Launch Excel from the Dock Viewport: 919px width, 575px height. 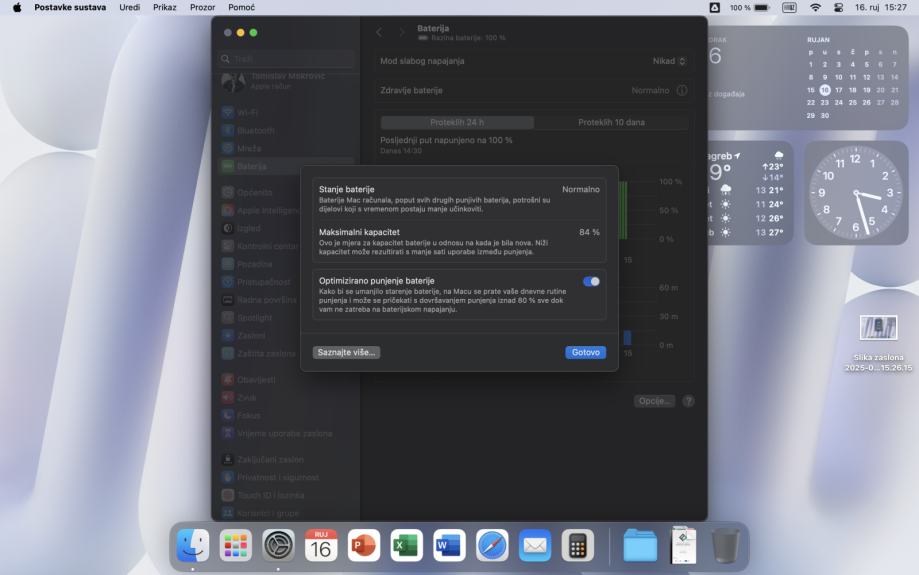407,546
